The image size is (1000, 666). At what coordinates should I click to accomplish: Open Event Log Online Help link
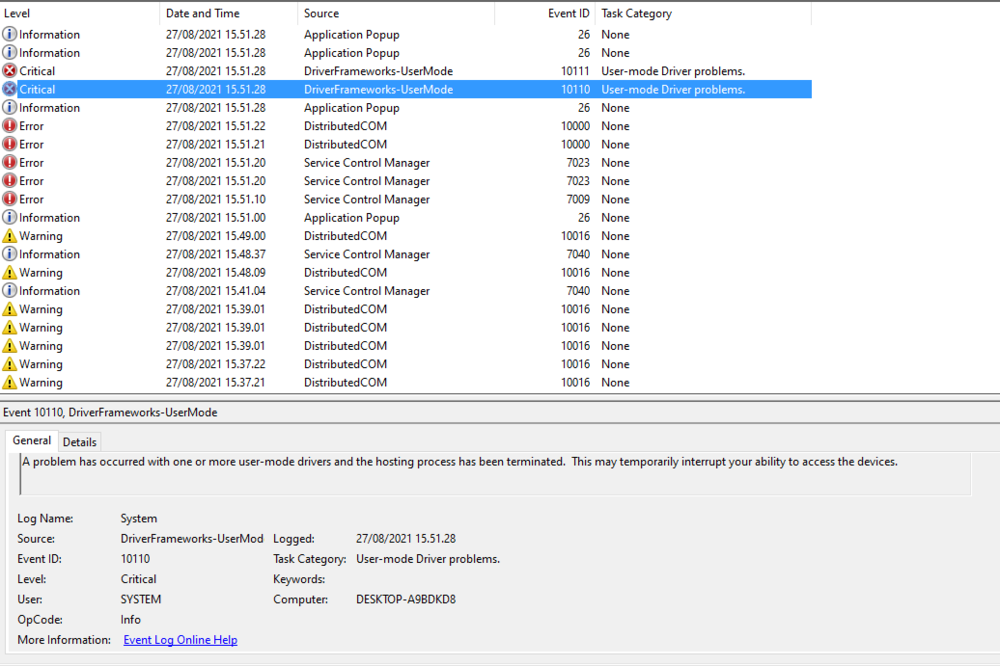[180, 640]
